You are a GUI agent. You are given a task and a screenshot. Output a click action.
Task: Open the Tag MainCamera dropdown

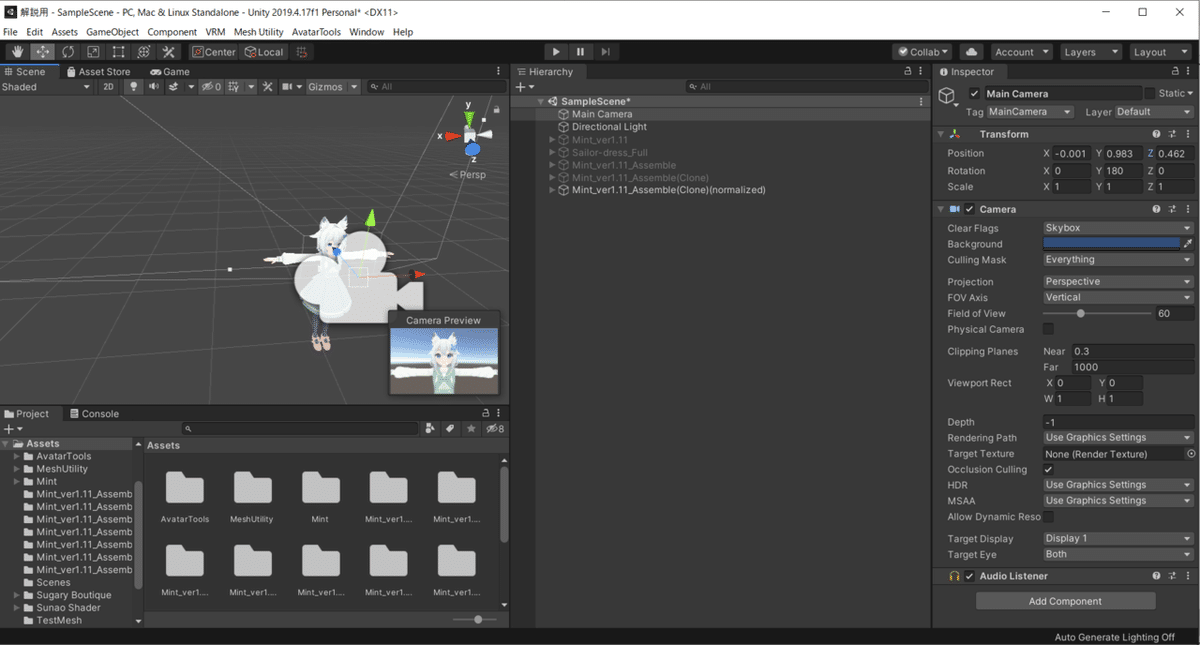pos(1030,112)
